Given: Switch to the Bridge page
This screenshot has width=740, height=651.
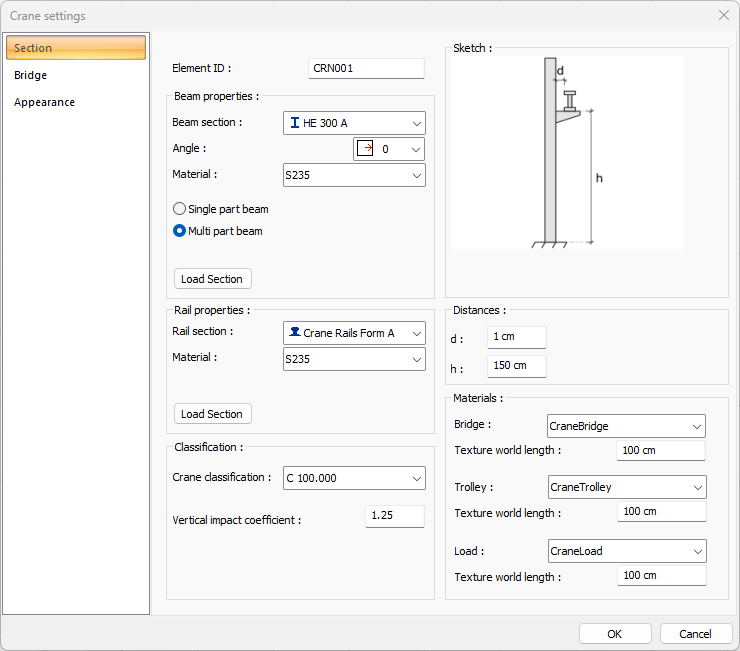Looking at the screenshot, I should coord(31,75).
